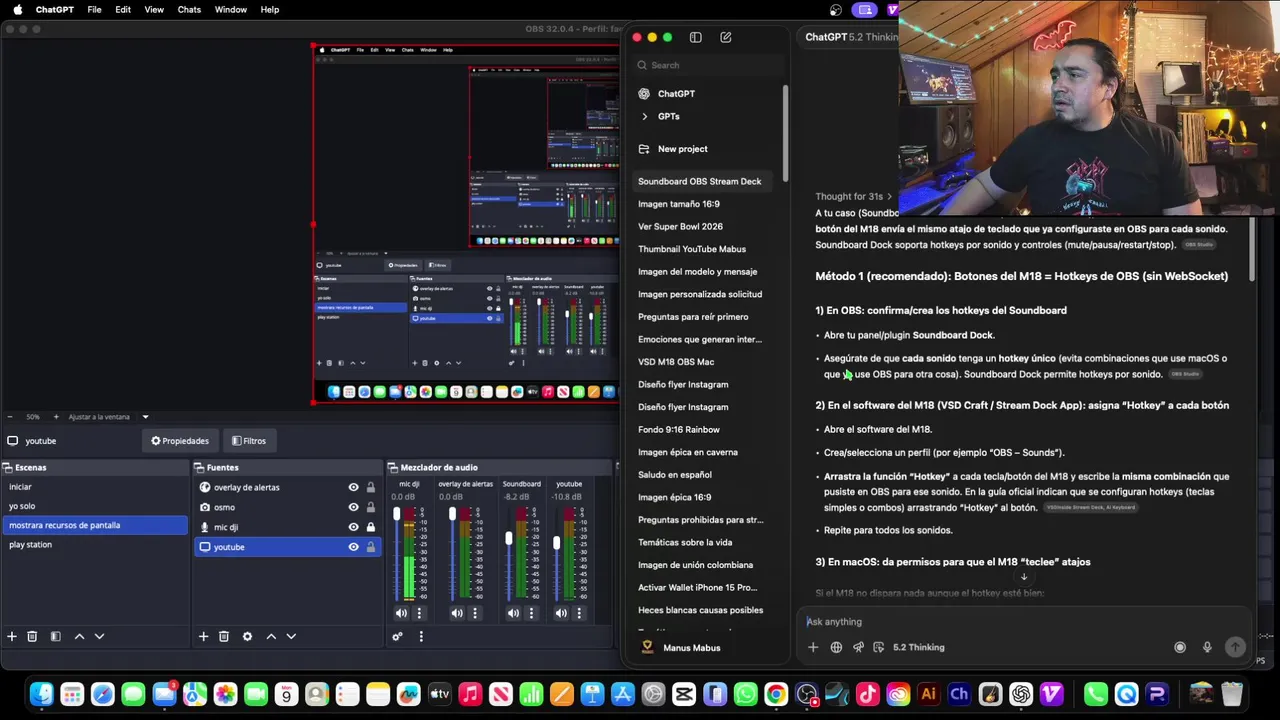Open Soundboard channel options dots
The height and width of the screenshot is (720, 1280).
point(531,613)
